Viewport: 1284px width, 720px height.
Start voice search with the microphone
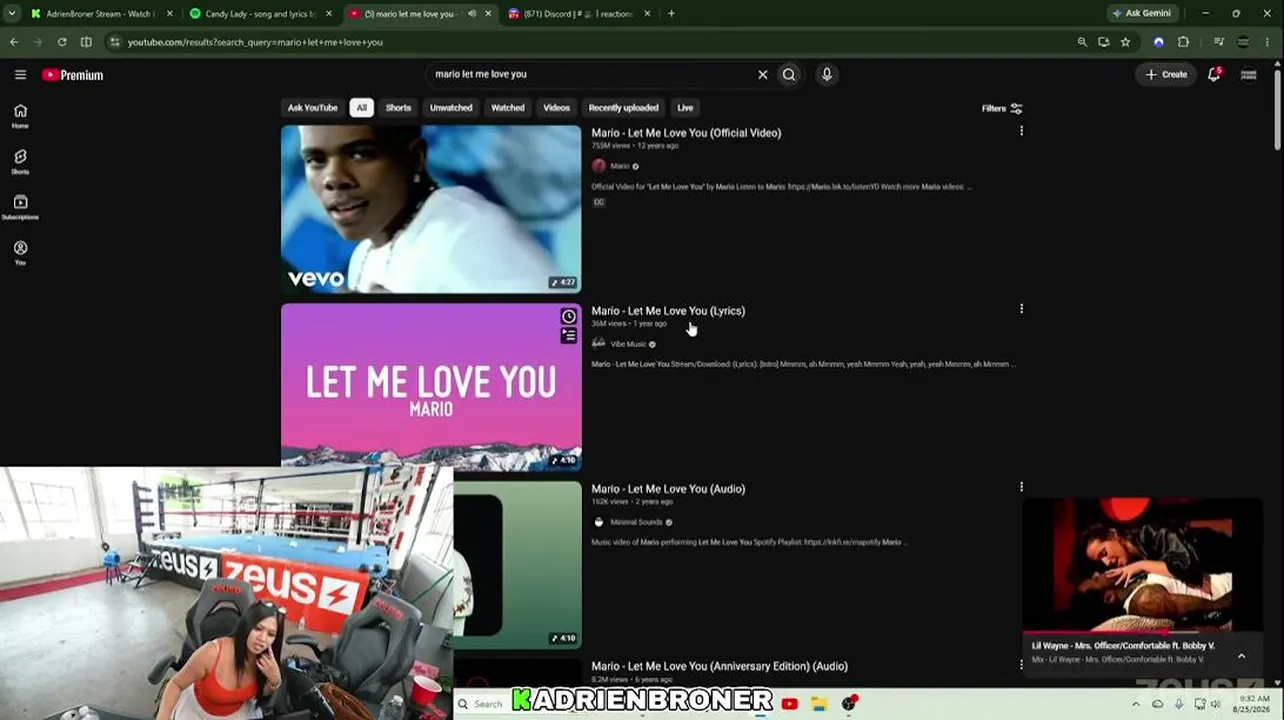[x=827, y=74]
